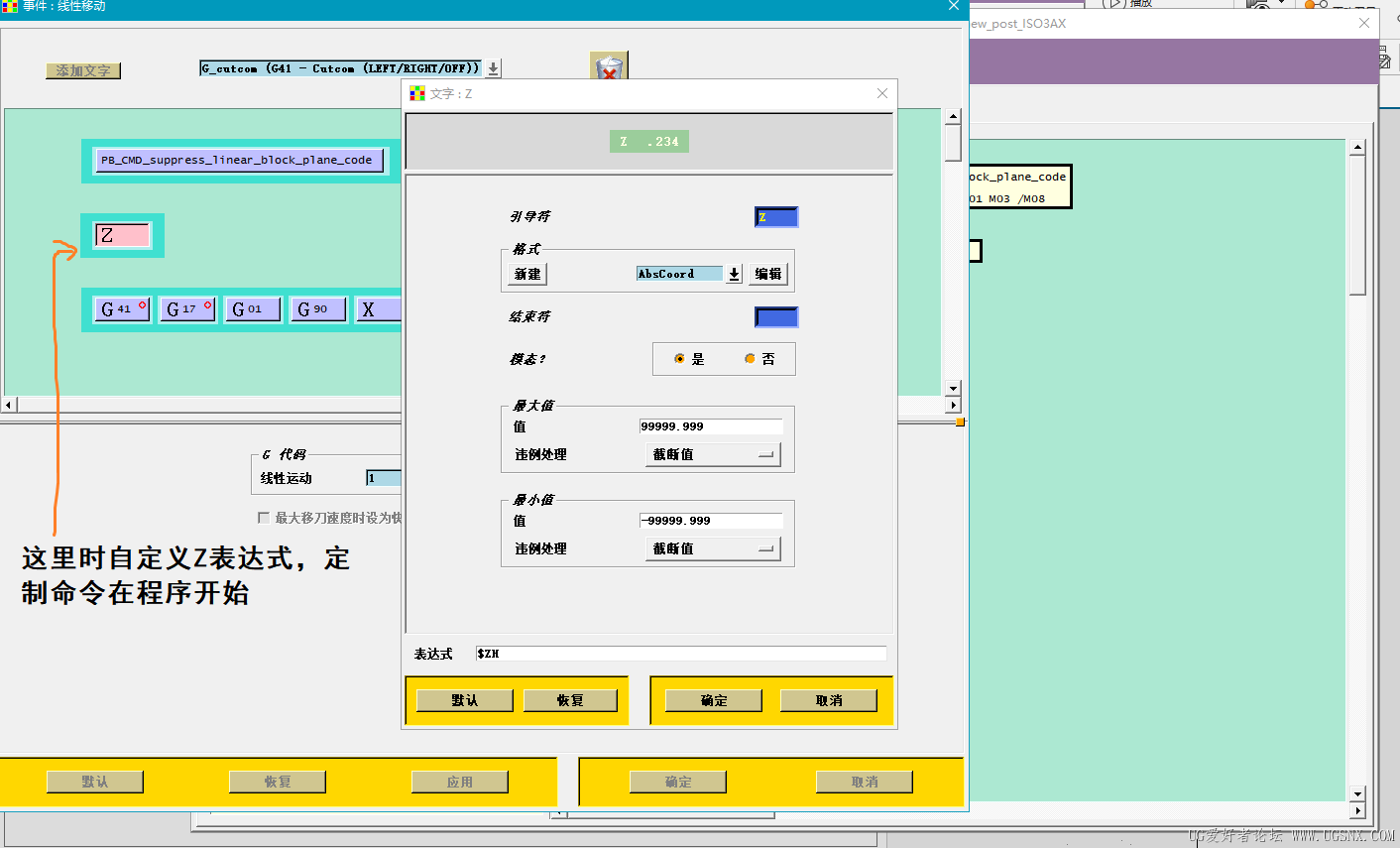This screenshot has width=1400, height=848.
Task: Click the X word block
Action: point(379,309)
